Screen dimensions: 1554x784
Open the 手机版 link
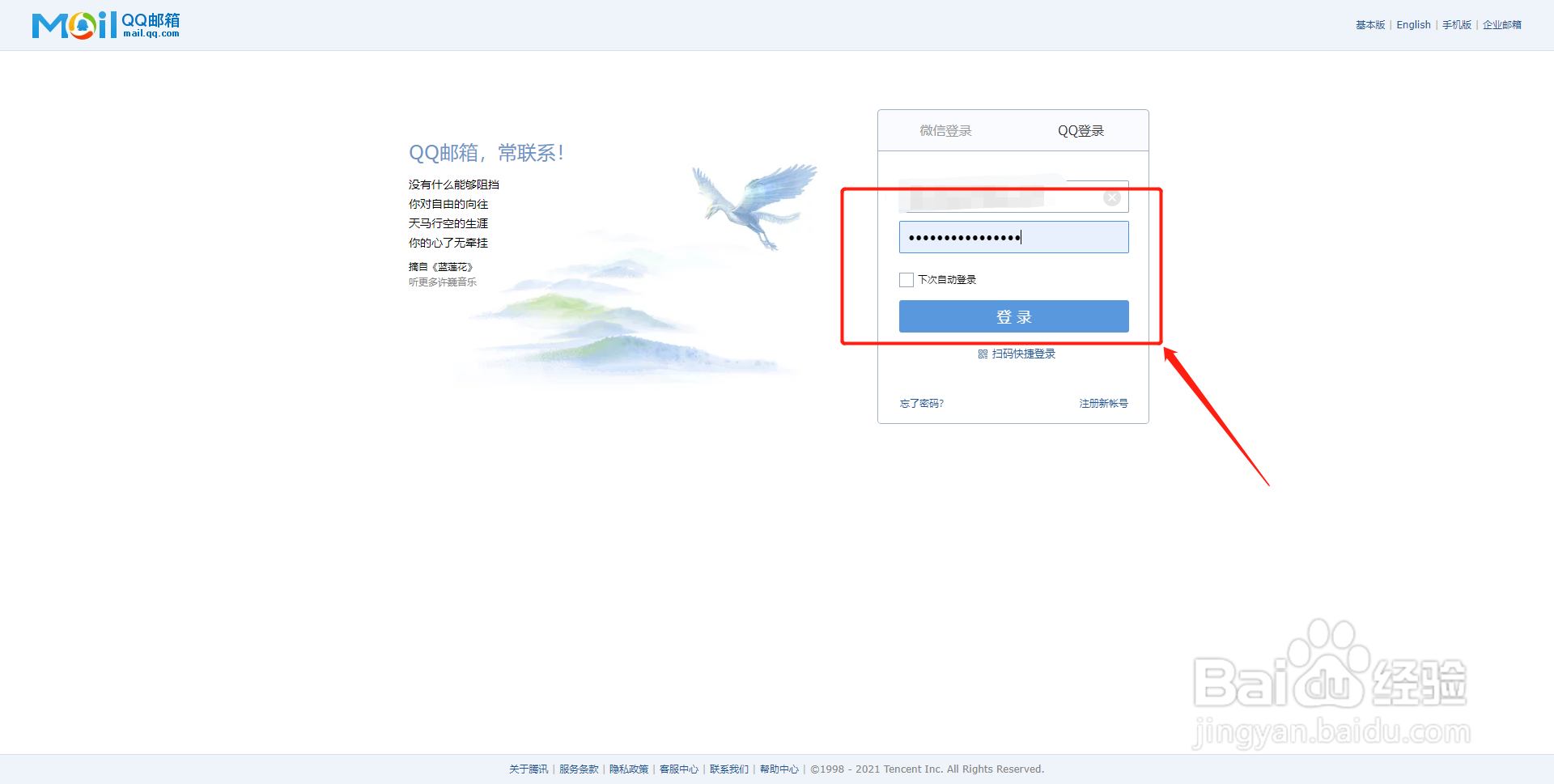tap(1457, 25)
